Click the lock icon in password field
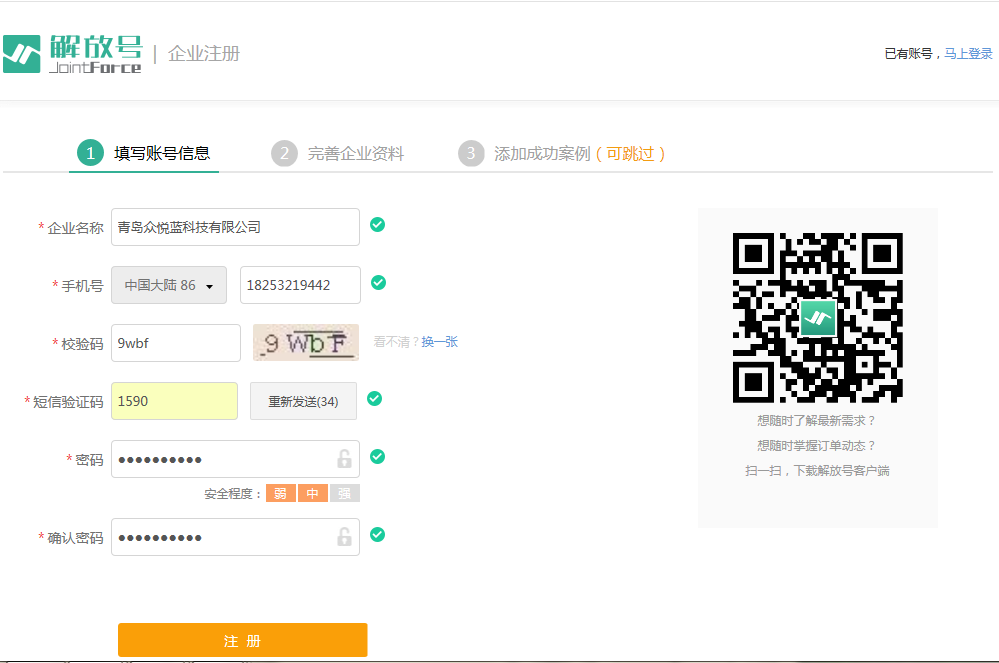The image size is (999, 663). (x=344, y=459)
